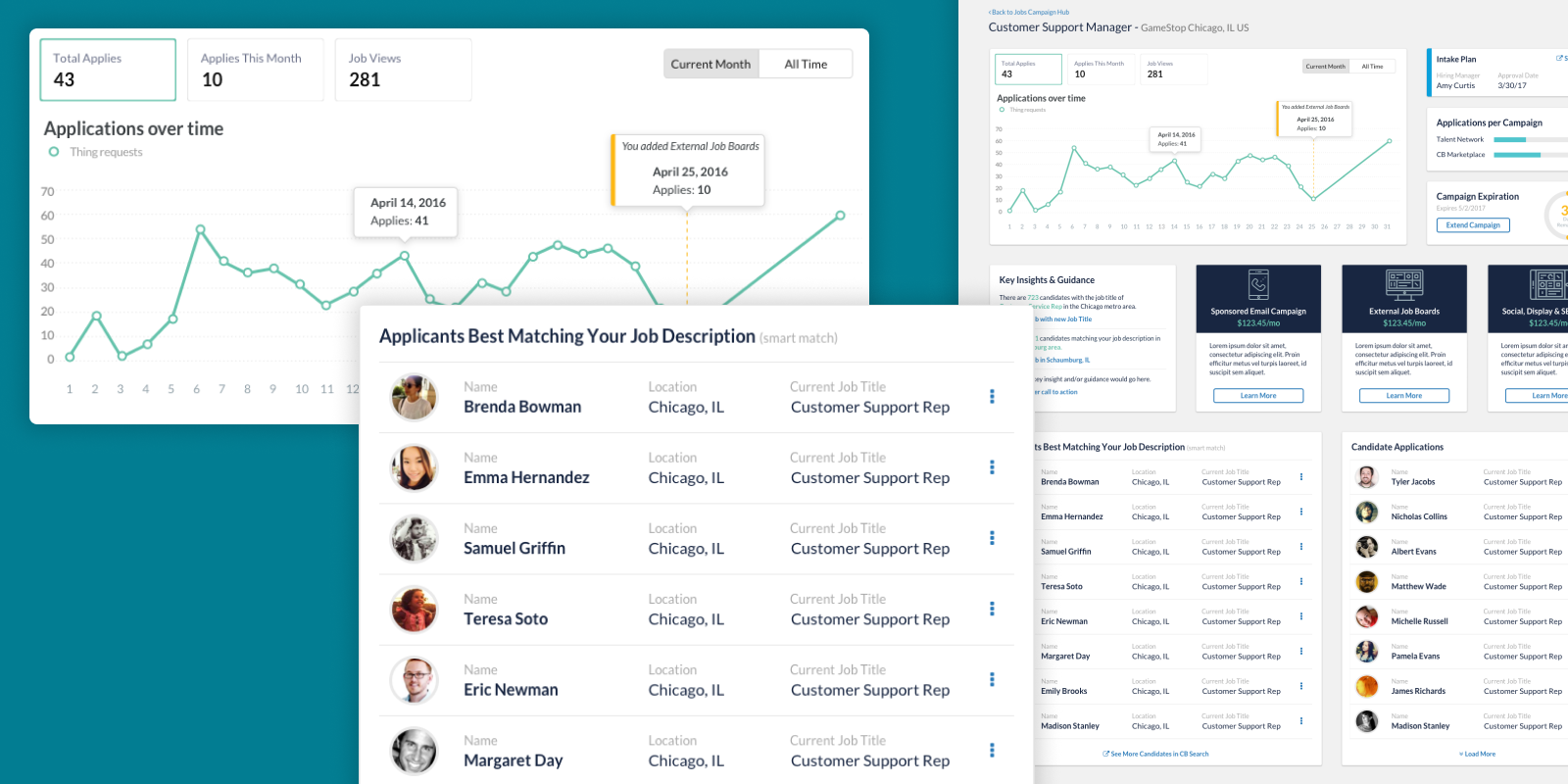Go back to Jobs Campaign Hub link
The width and height of the screenshot is (1568, 784).
pos(1029,13)
